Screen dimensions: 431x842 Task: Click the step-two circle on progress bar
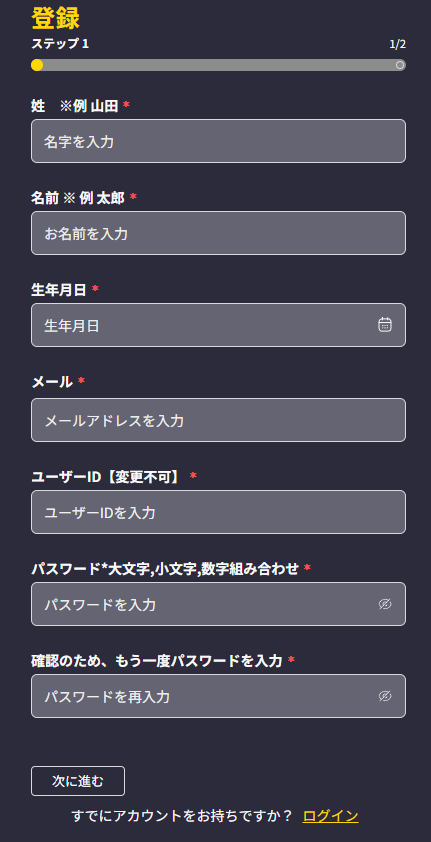click(x=399, y=65)
